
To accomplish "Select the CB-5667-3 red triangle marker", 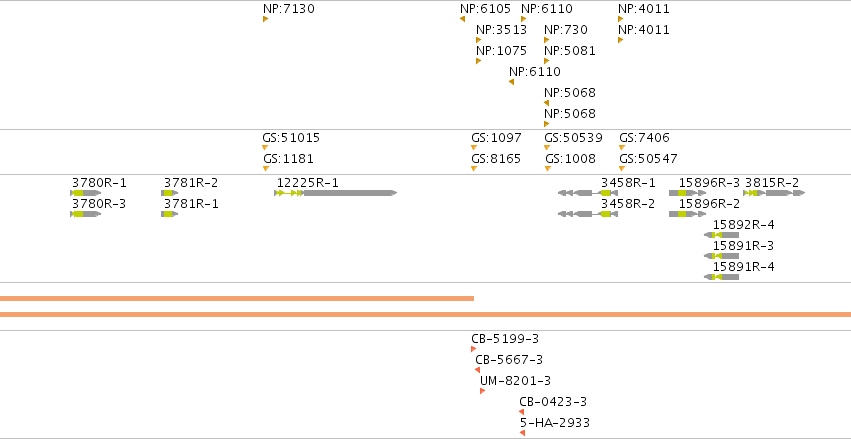I will [x=478, y=370].
